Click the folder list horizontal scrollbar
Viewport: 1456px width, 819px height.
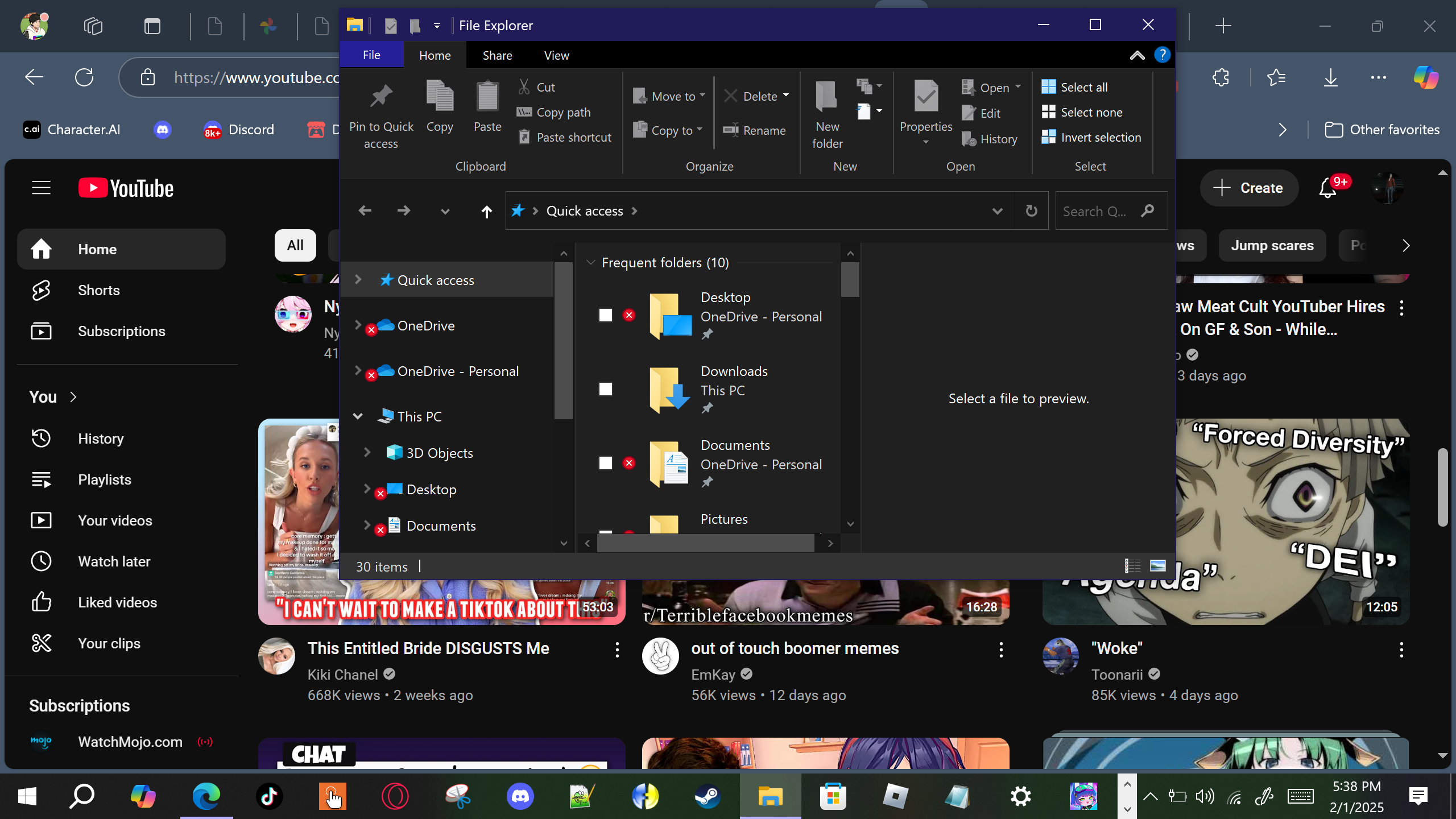[705, 544]
